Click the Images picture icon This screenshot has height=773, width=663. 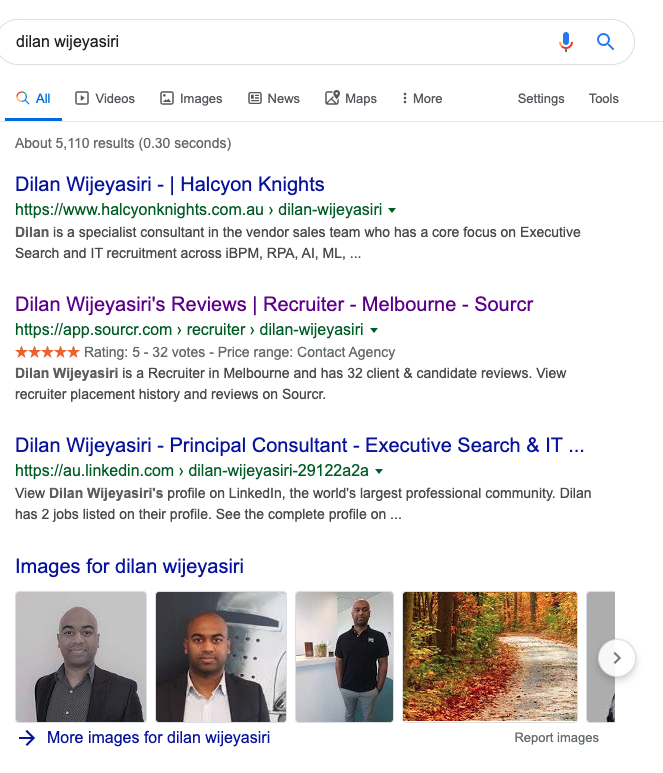167,98
